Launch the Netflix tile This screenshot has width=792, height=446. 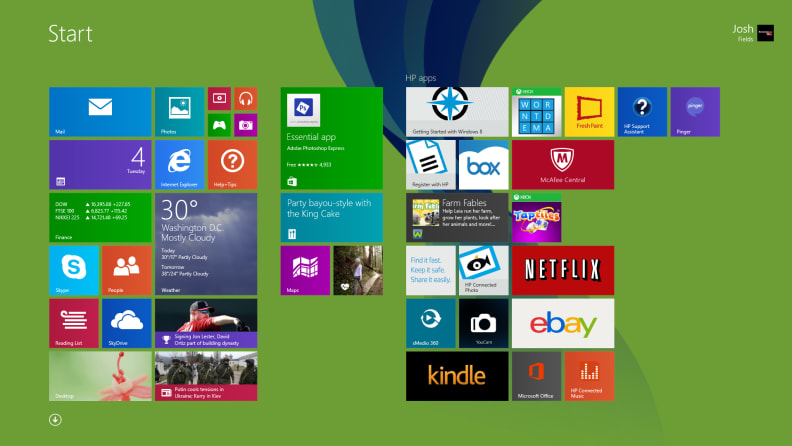(563, 270)
